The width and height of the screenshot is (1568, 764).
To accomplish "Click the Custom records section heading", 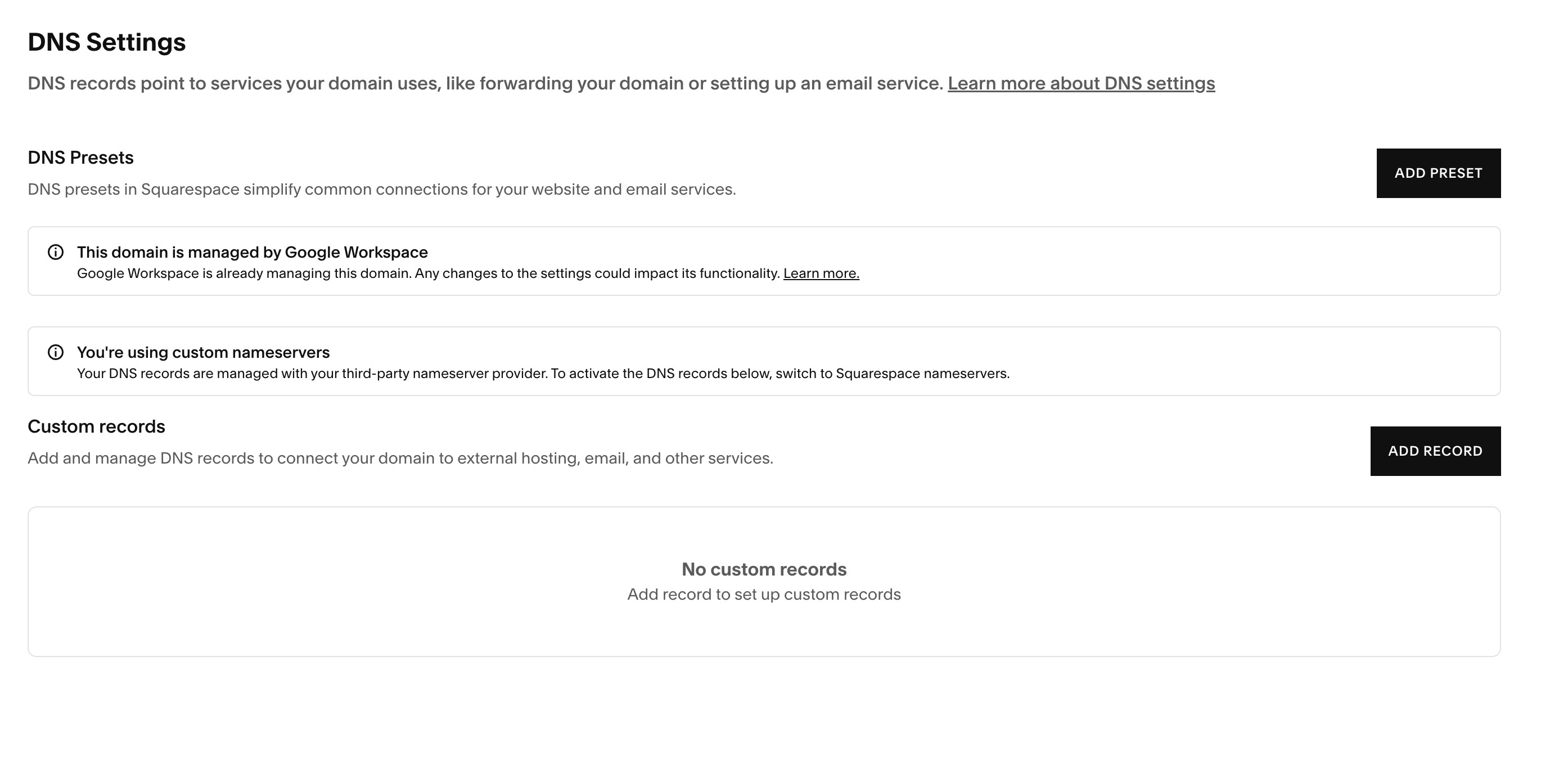I will click(96, 427).
